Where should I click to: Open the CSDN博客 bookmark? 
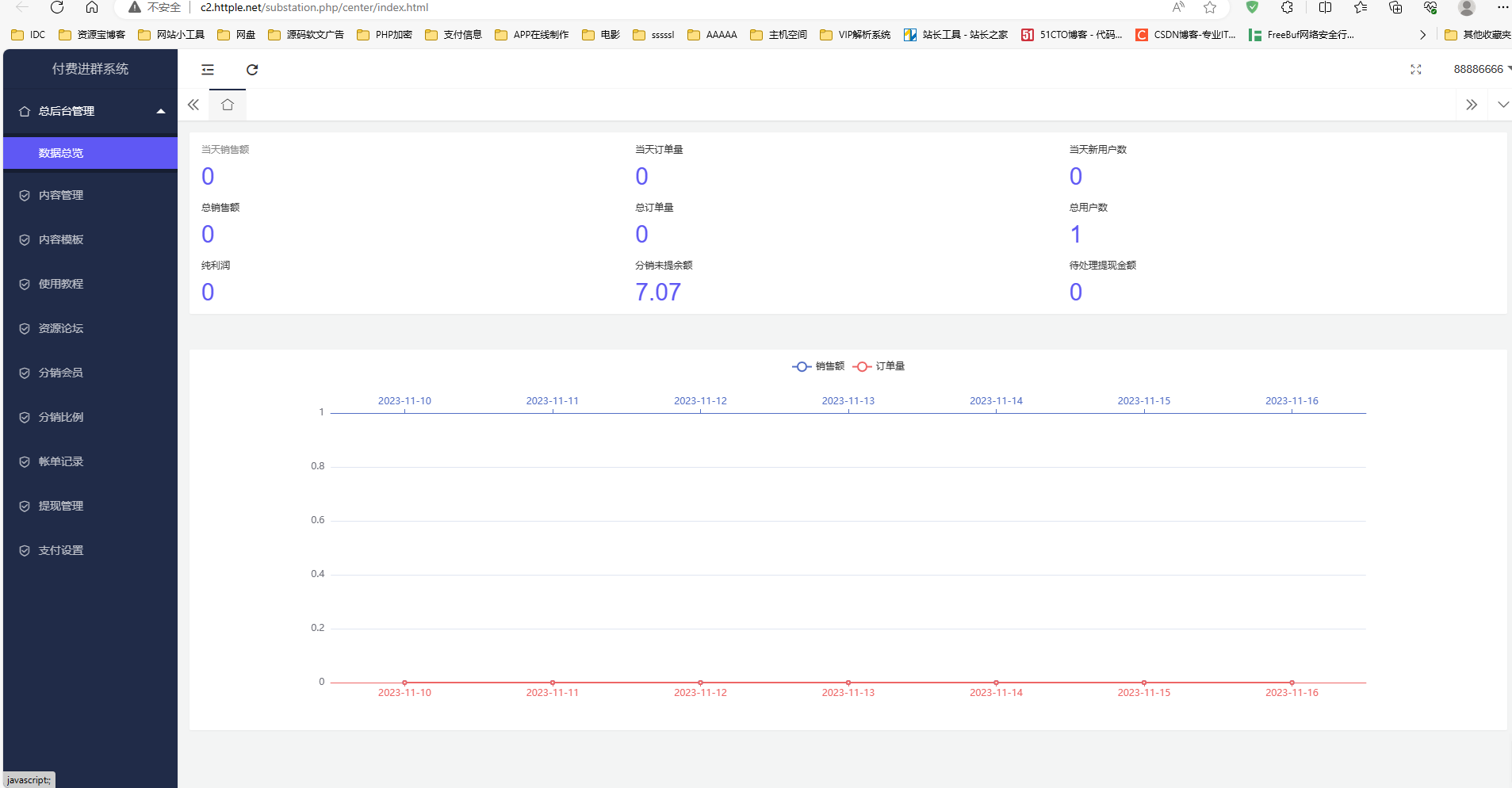point(1186,35)
